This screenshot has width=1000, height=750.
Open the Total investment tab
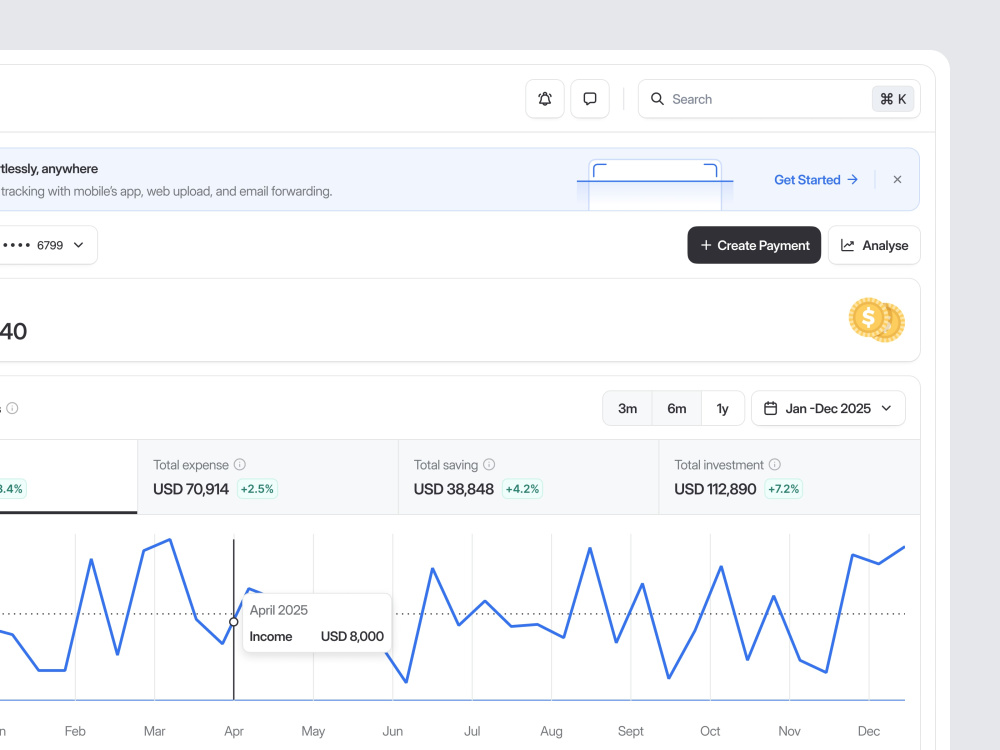point(790,476)
